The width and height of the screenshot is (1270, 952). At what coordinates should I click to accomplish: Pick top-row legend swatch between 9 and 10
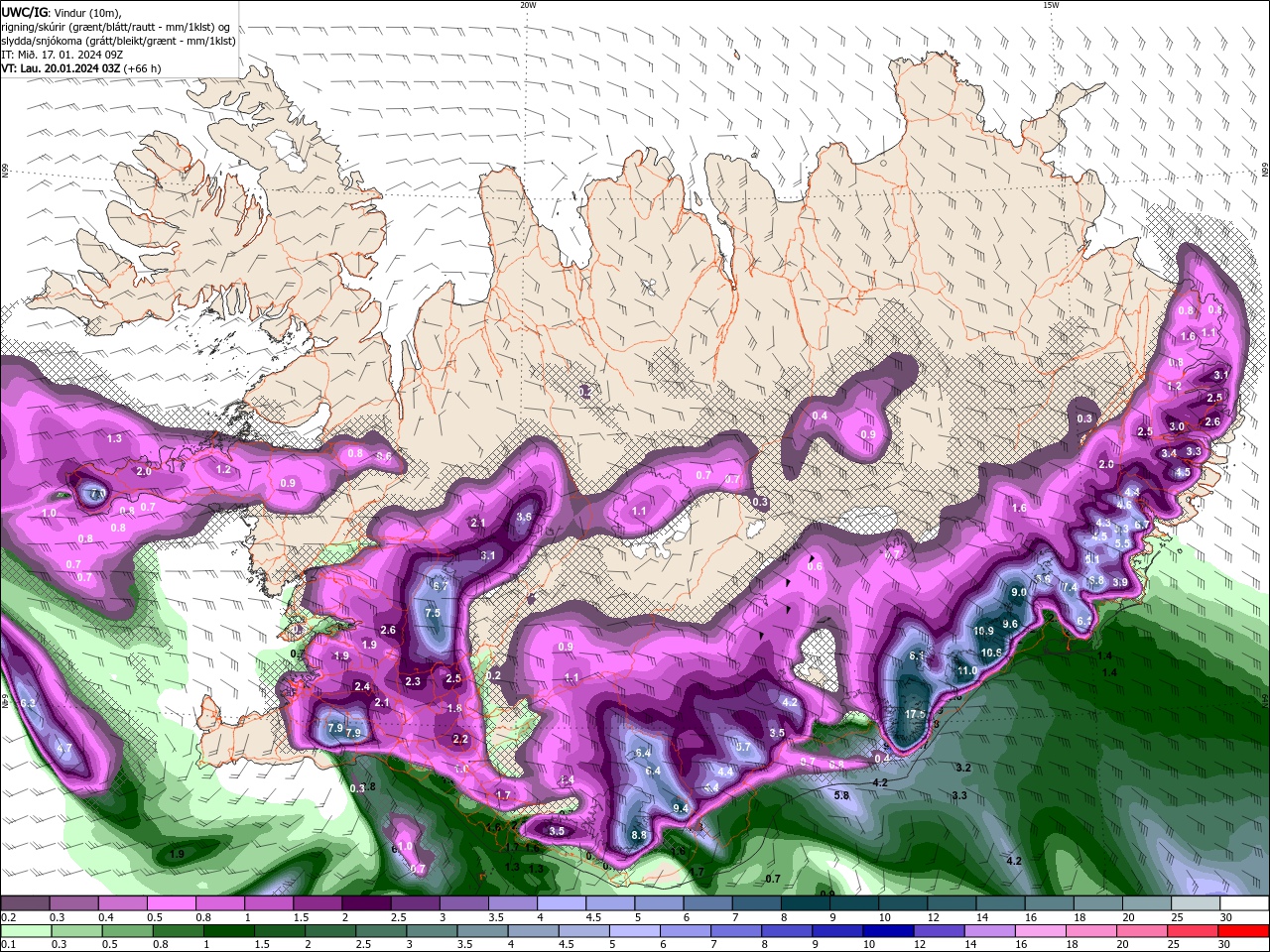tap(854, 903)
